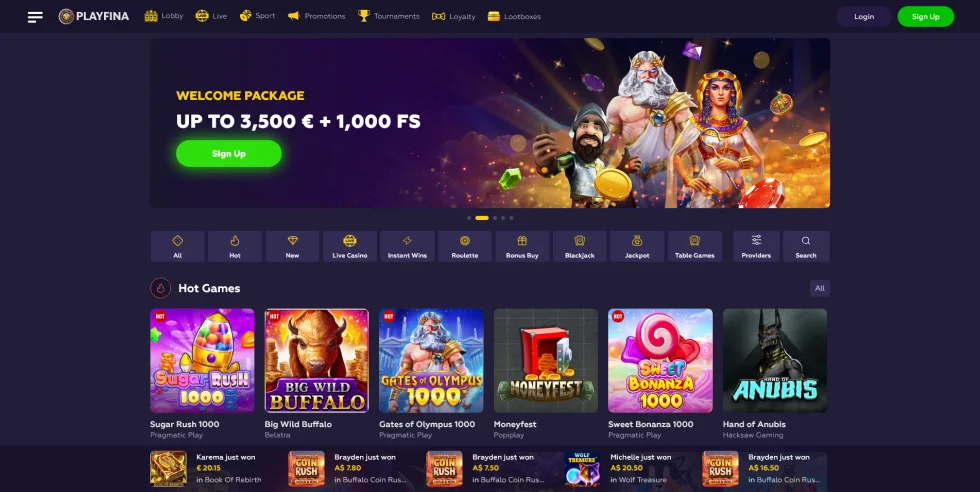The height and width of the screenshot is (492, 980).
Task: Go to the Tournaments nav item
Action: [x=389, y=16]
